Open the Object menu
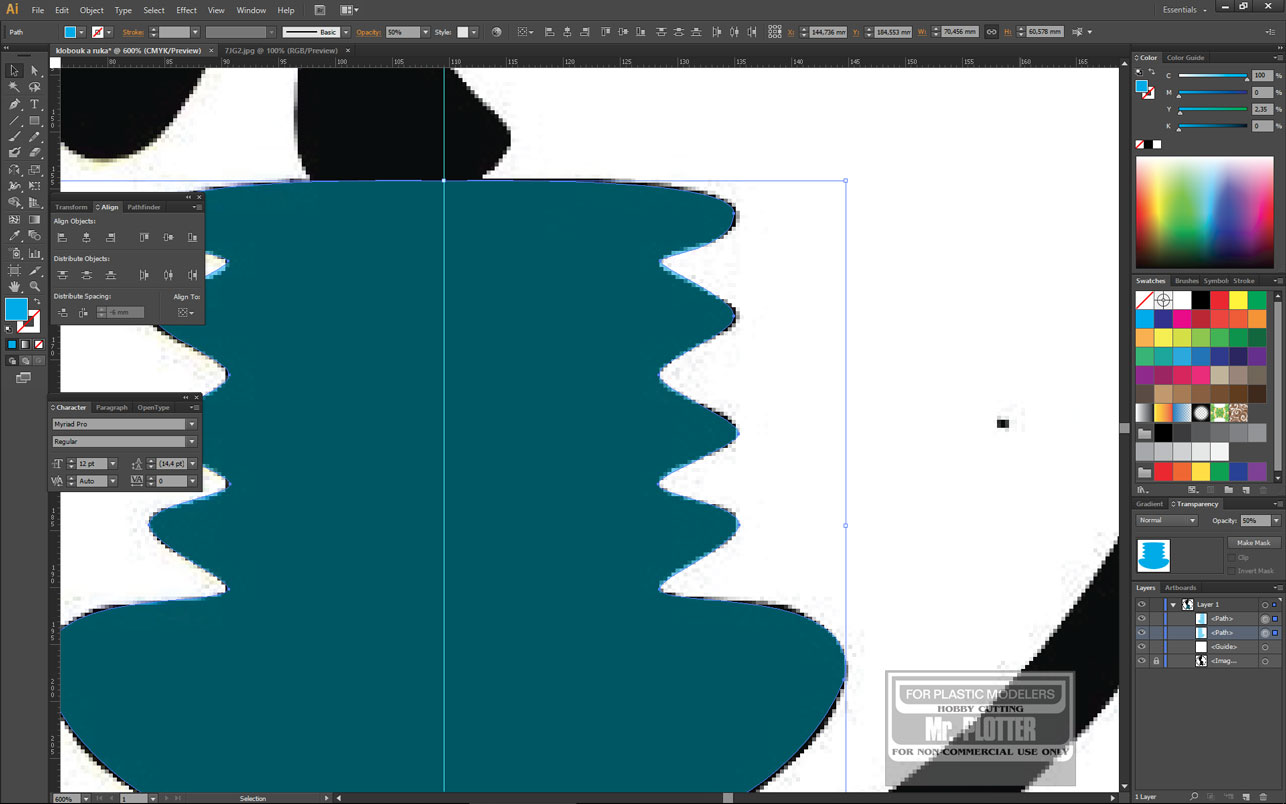Screen dimensions: 1286x804 92,10
